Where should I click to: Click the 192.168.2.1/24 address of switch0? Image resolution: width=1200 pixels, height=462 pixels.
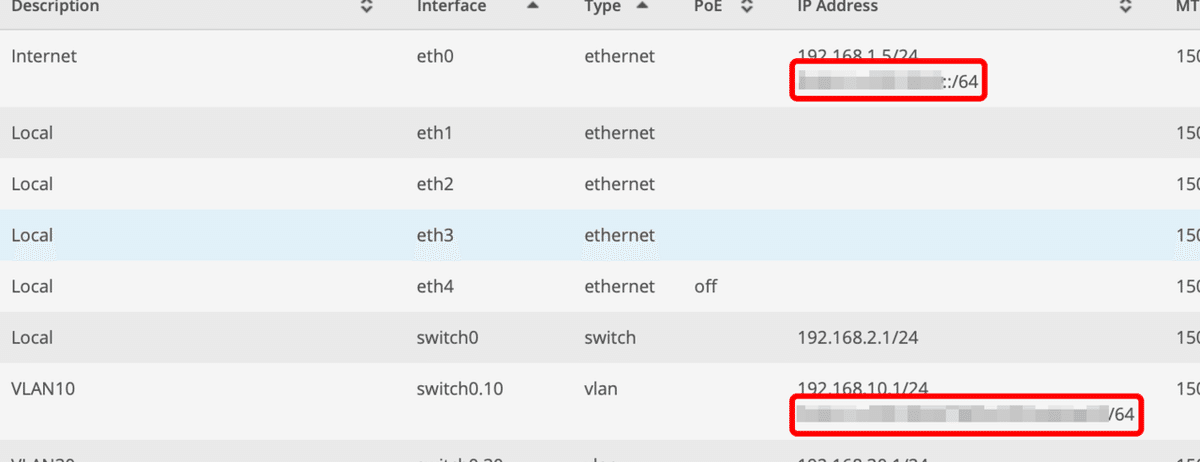tap(857, 338)
